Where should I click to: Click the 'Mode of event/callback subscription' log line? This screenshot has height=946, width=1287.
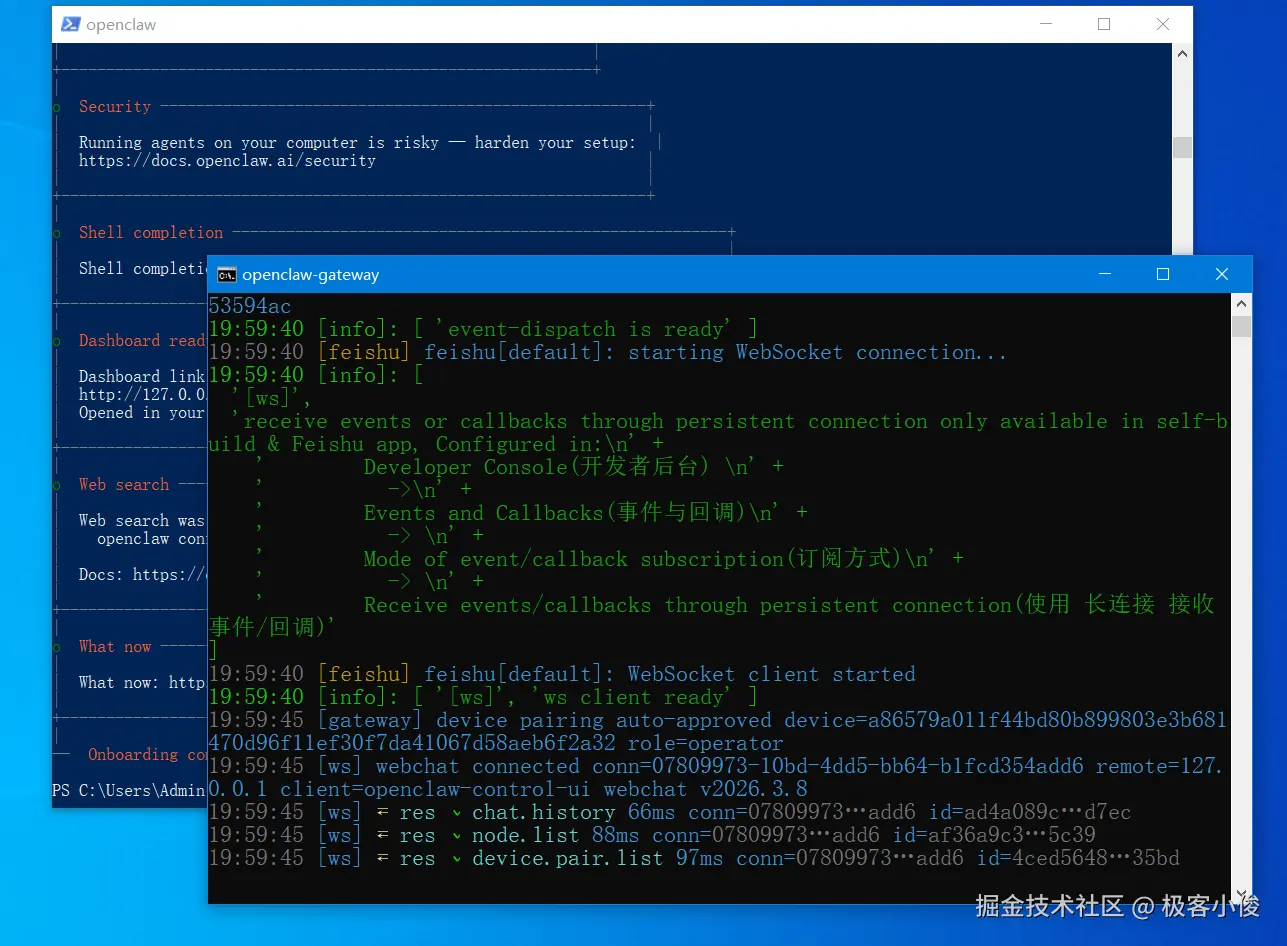pyautogui.click(x=664, y=559)
